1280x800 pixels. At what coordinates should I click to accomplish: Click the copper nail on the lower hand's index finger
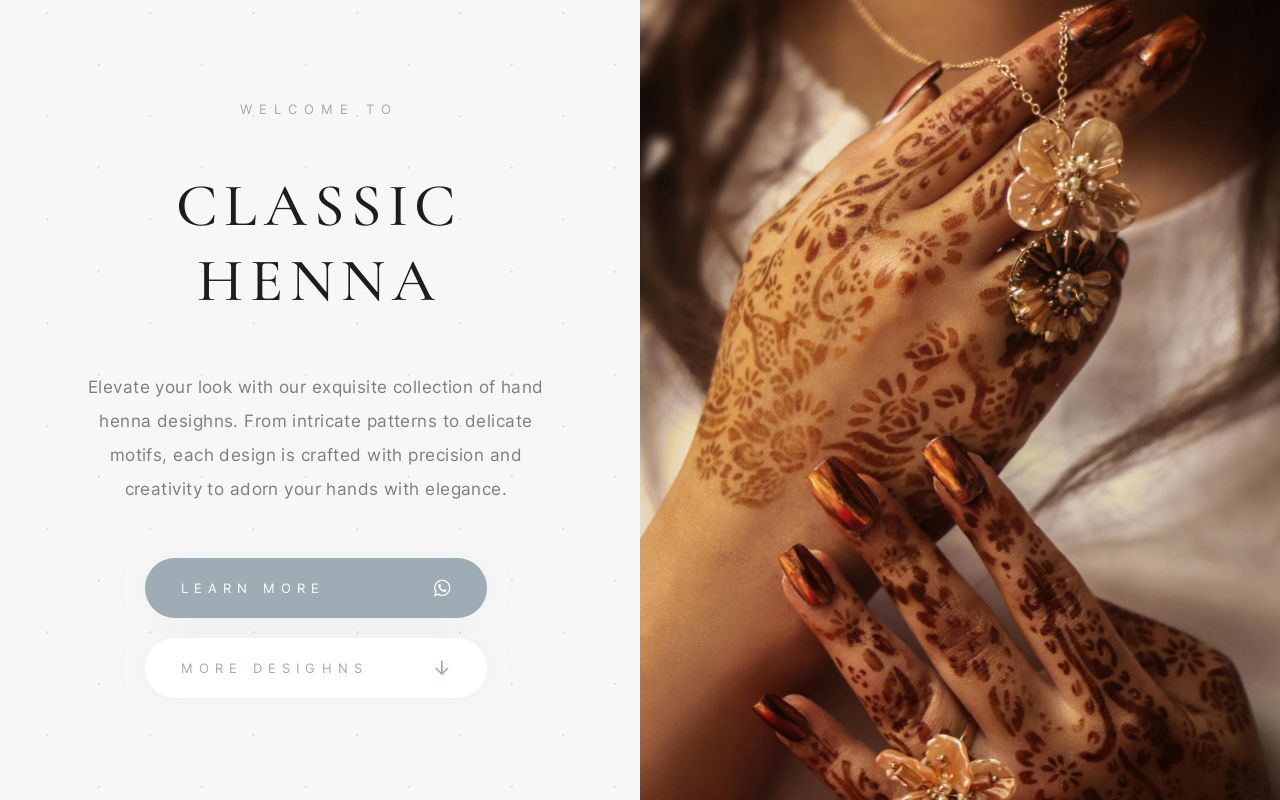click(953, 468)
